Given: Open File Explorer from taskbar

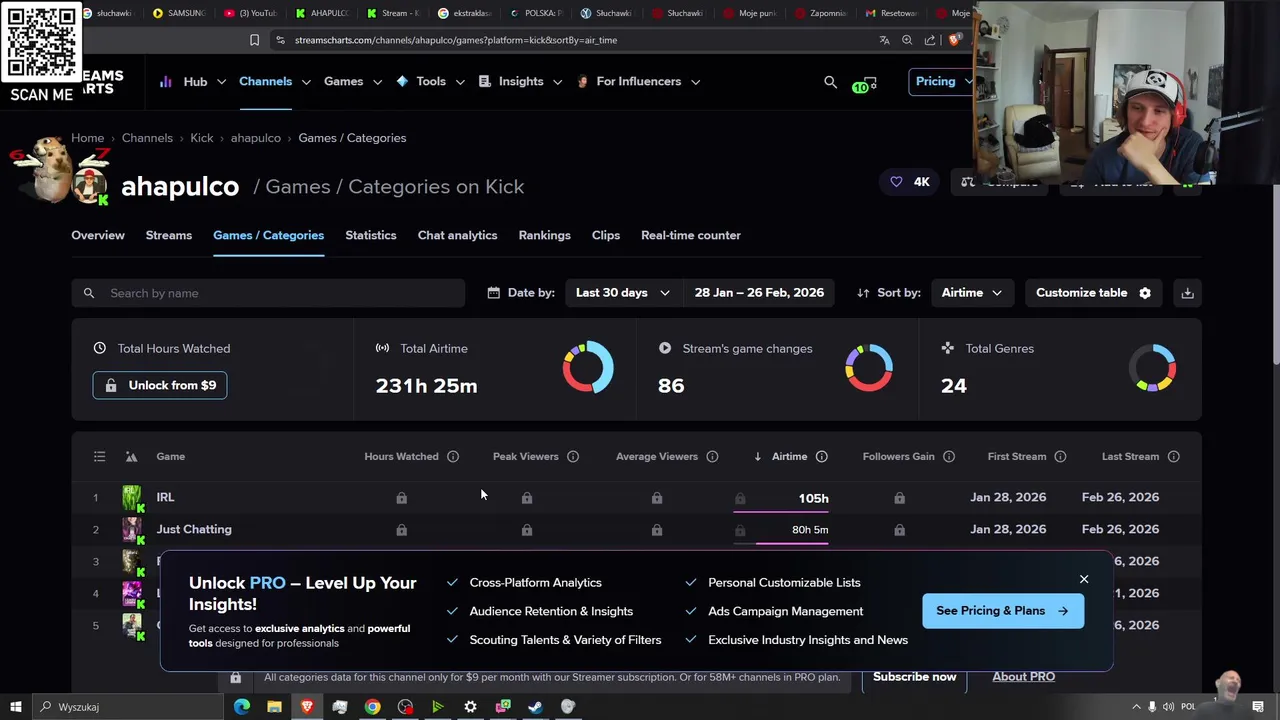Looking at the screenshot, I should 274,707.
